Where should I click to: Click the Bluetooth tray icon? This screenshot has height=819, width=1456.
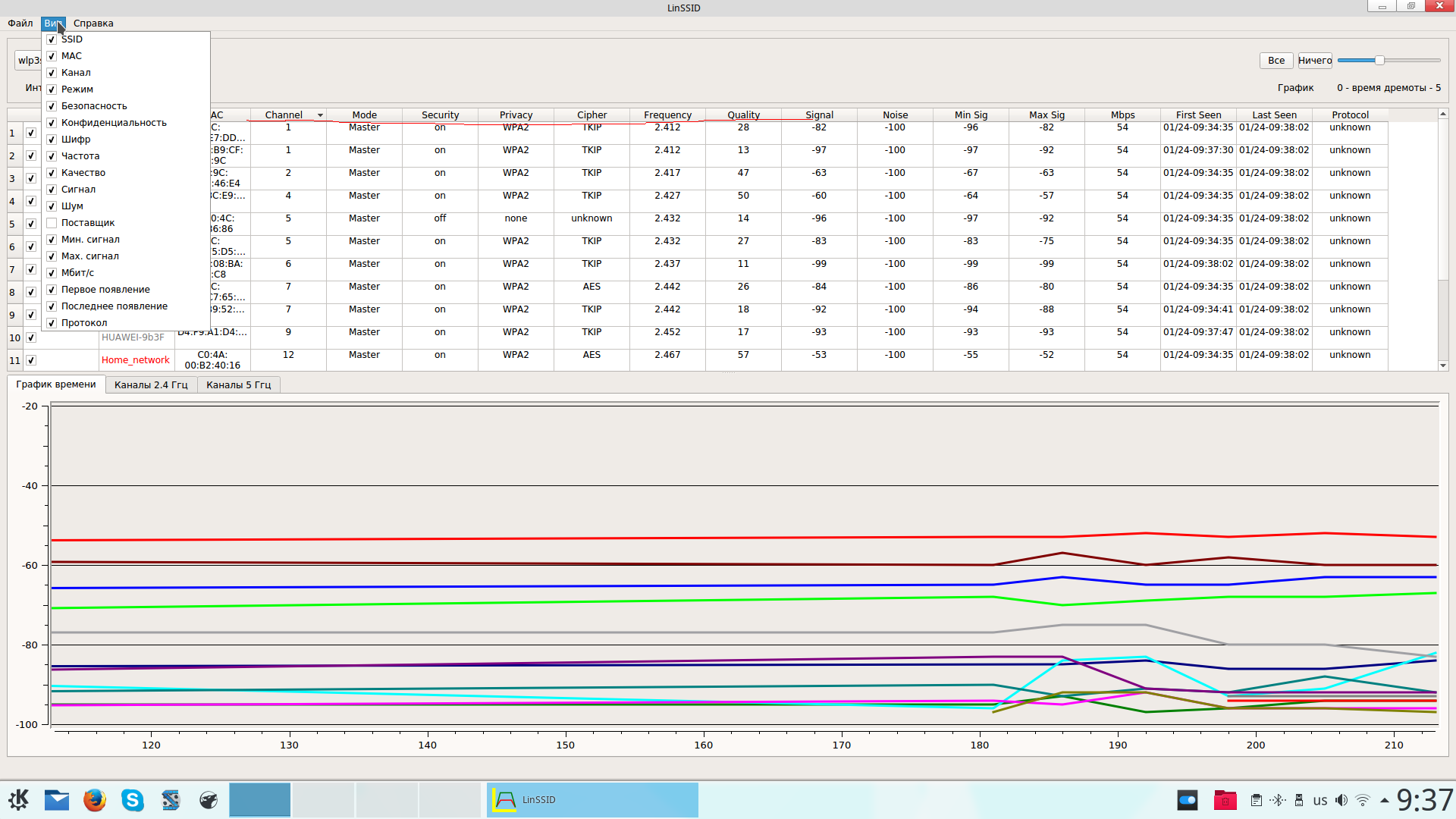[1278, 800]
